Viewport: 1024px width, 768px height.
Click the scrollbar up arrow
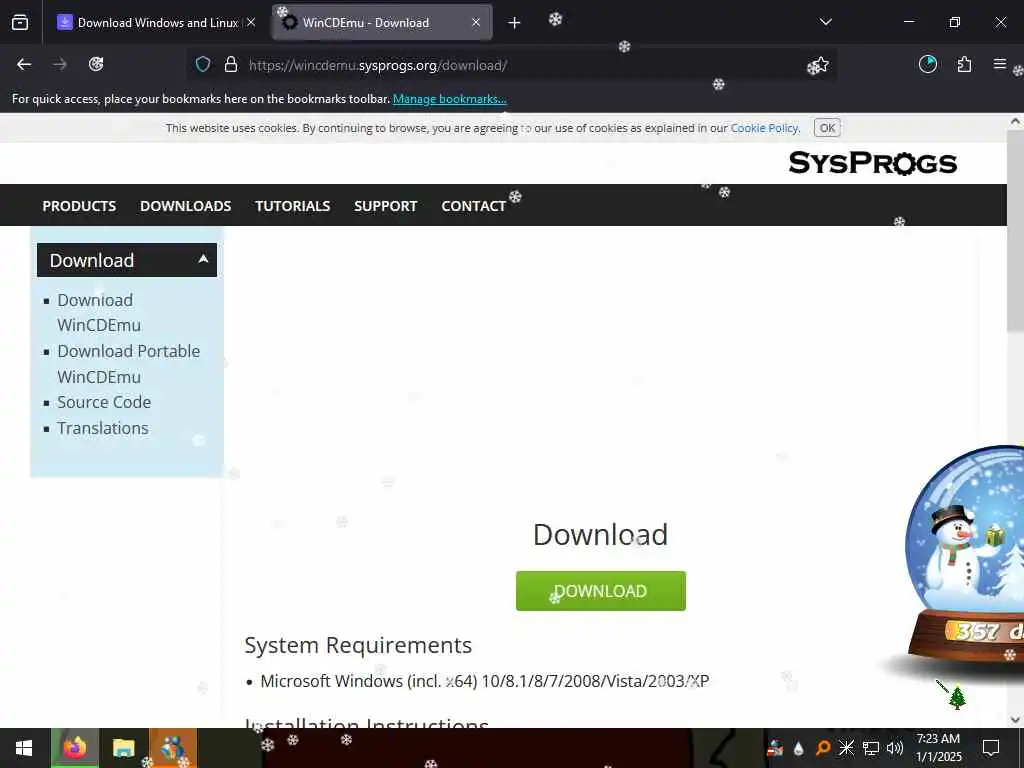(x=1015, y=121)
